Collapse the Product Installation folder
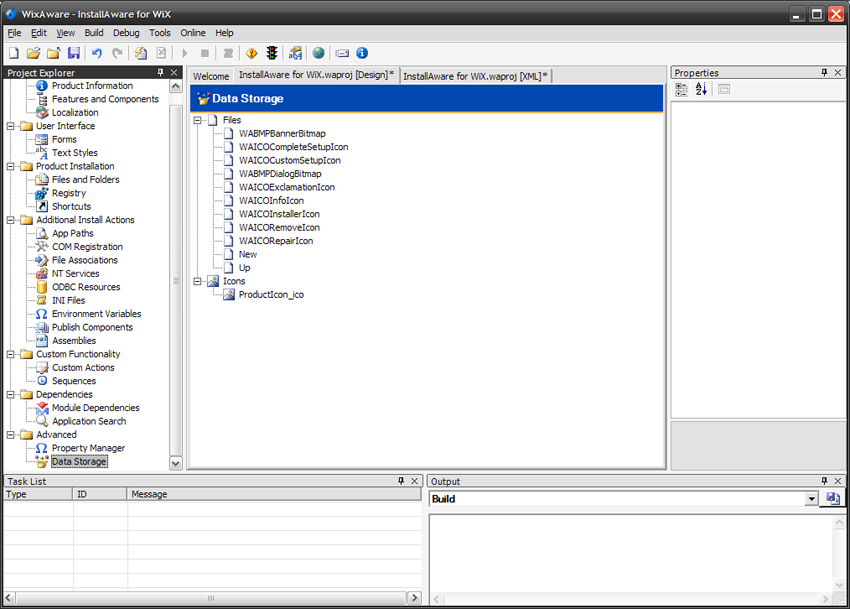Image resolution: width=850 pixels, height=609 pixels. (x=10, y=166)
